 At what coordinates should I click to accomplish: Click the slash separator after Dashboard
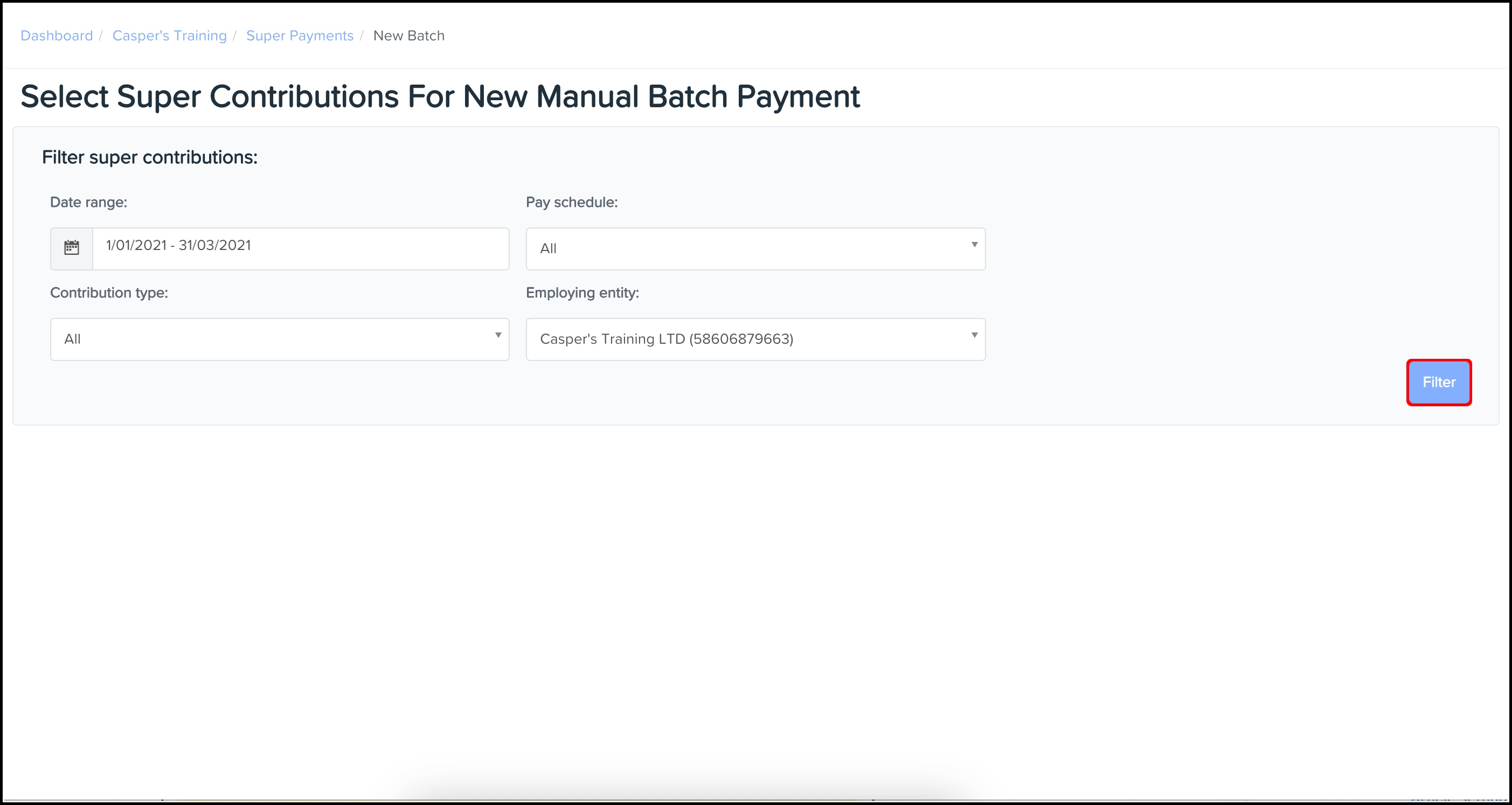pos(101,36)
